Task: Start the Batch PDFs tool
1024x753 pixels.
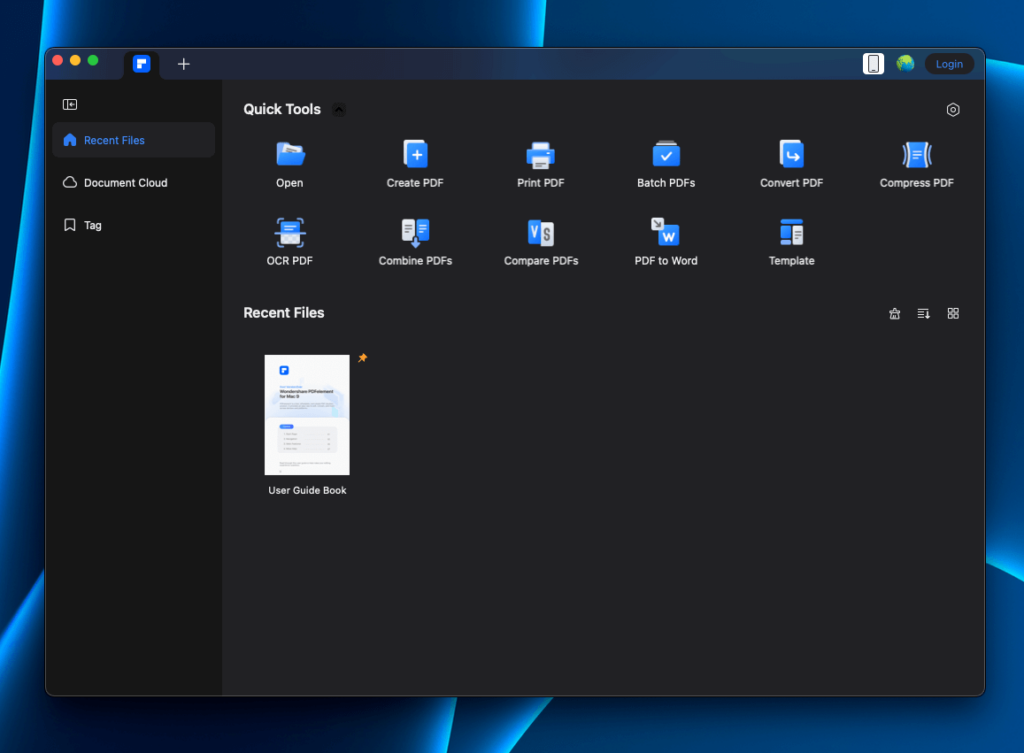Action: (x=665, y=164)
